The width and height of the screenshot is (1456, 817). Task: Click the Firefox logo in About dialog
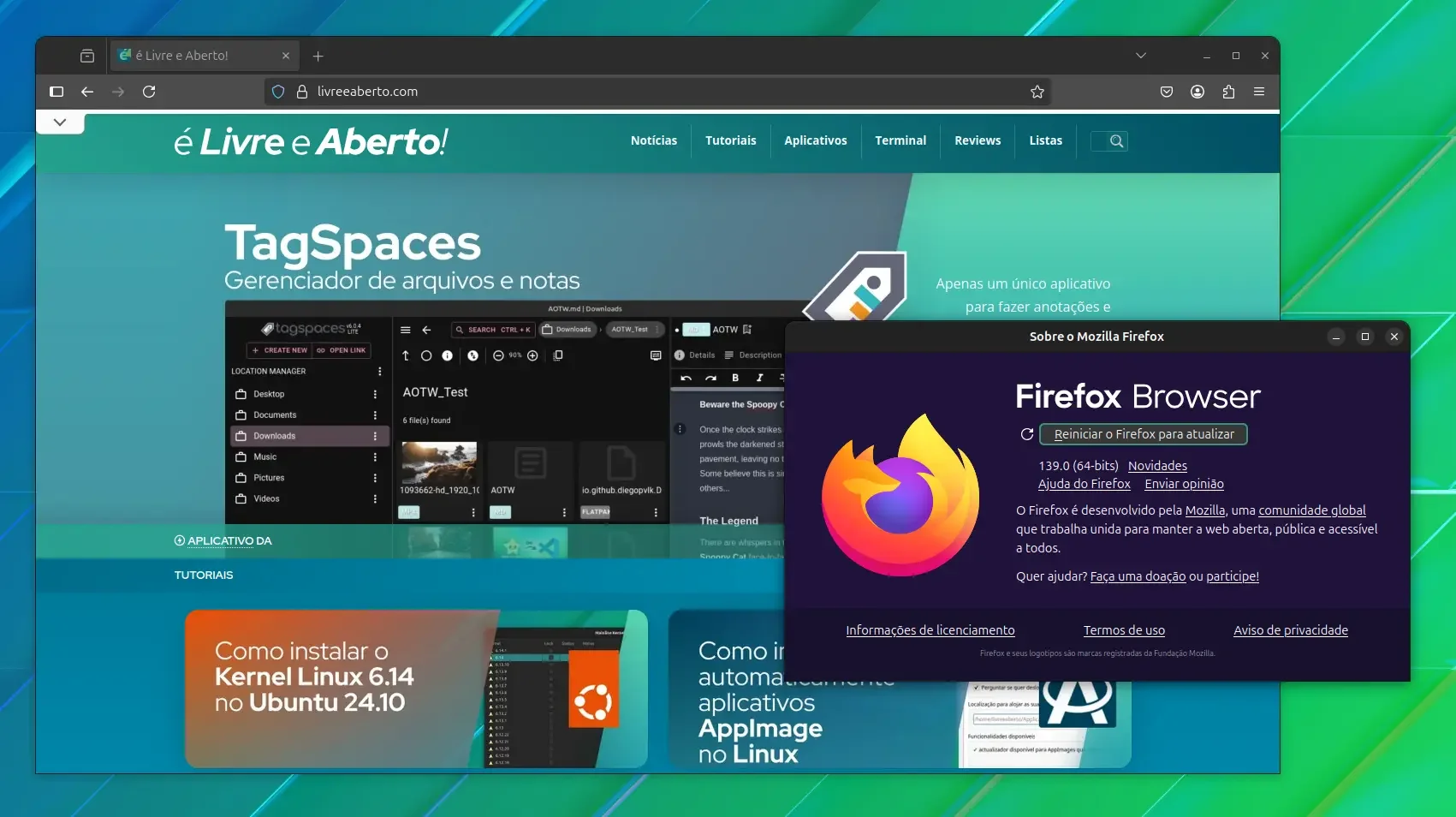[x=900, y=495]
